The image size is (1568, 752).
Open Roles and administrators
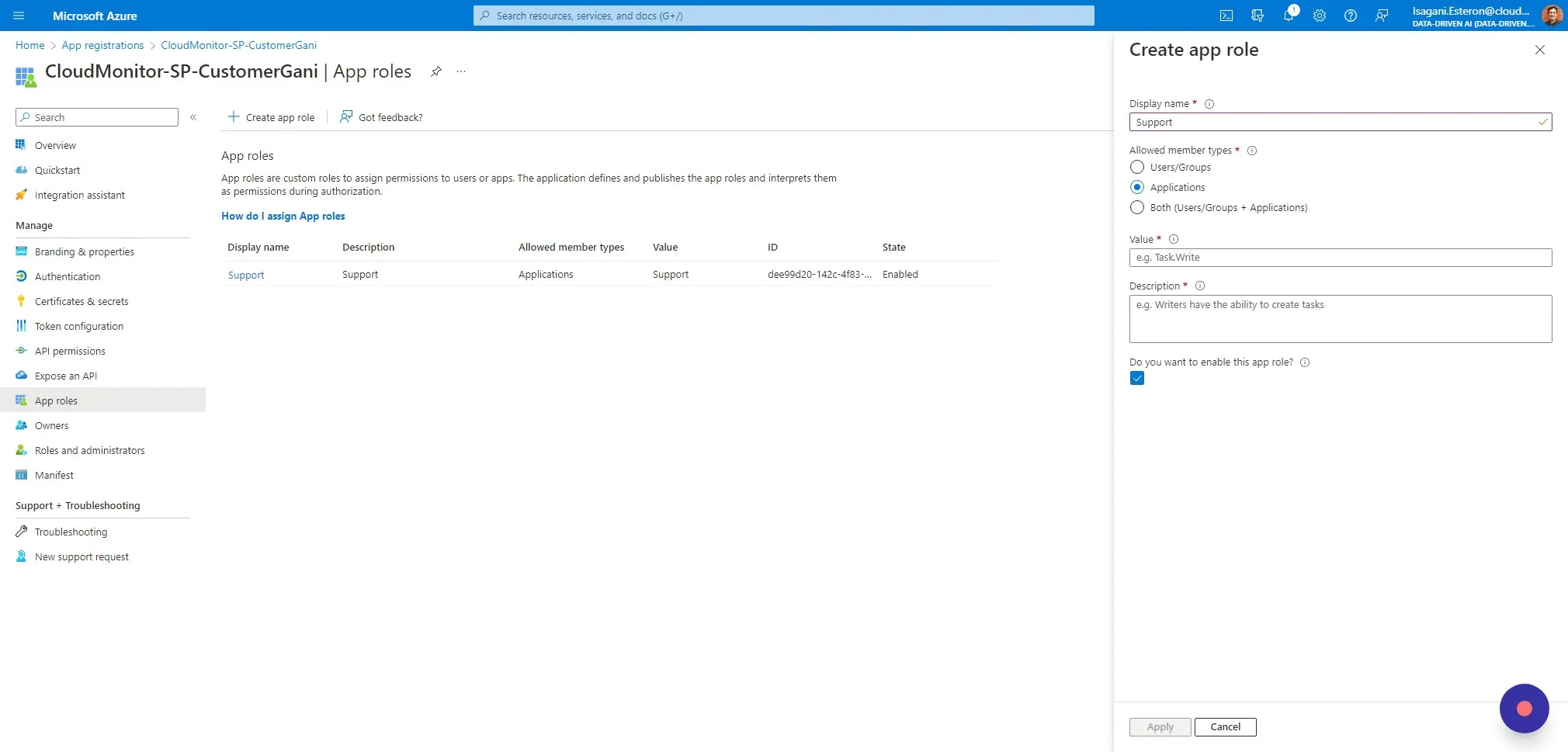pyautogui.click(x=89, y=450)
